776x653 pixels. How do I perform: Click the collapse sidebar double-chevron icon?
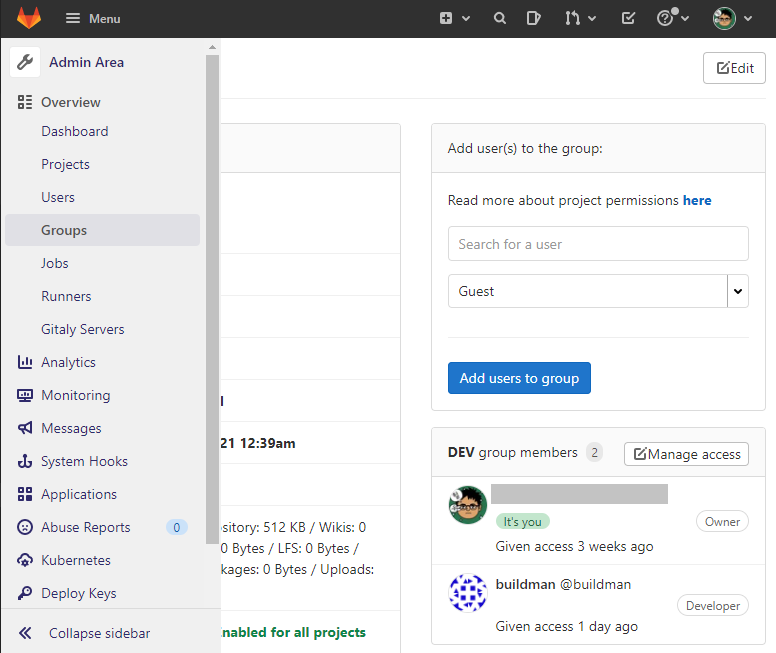point(25,633)
